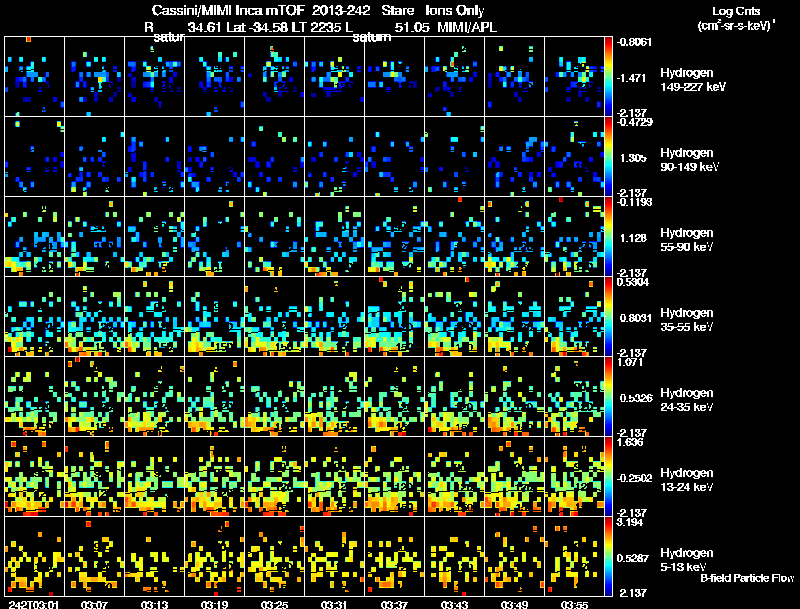The width and height of the screenshot is (800, 609).
Task: Click the '-1.471' colorbar value
Action: pos(632,78)
